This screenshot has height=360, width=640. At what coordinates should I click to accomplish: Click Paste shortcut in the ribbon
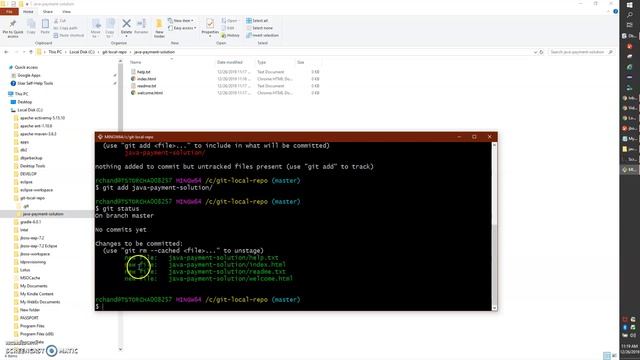click(69, 36)
